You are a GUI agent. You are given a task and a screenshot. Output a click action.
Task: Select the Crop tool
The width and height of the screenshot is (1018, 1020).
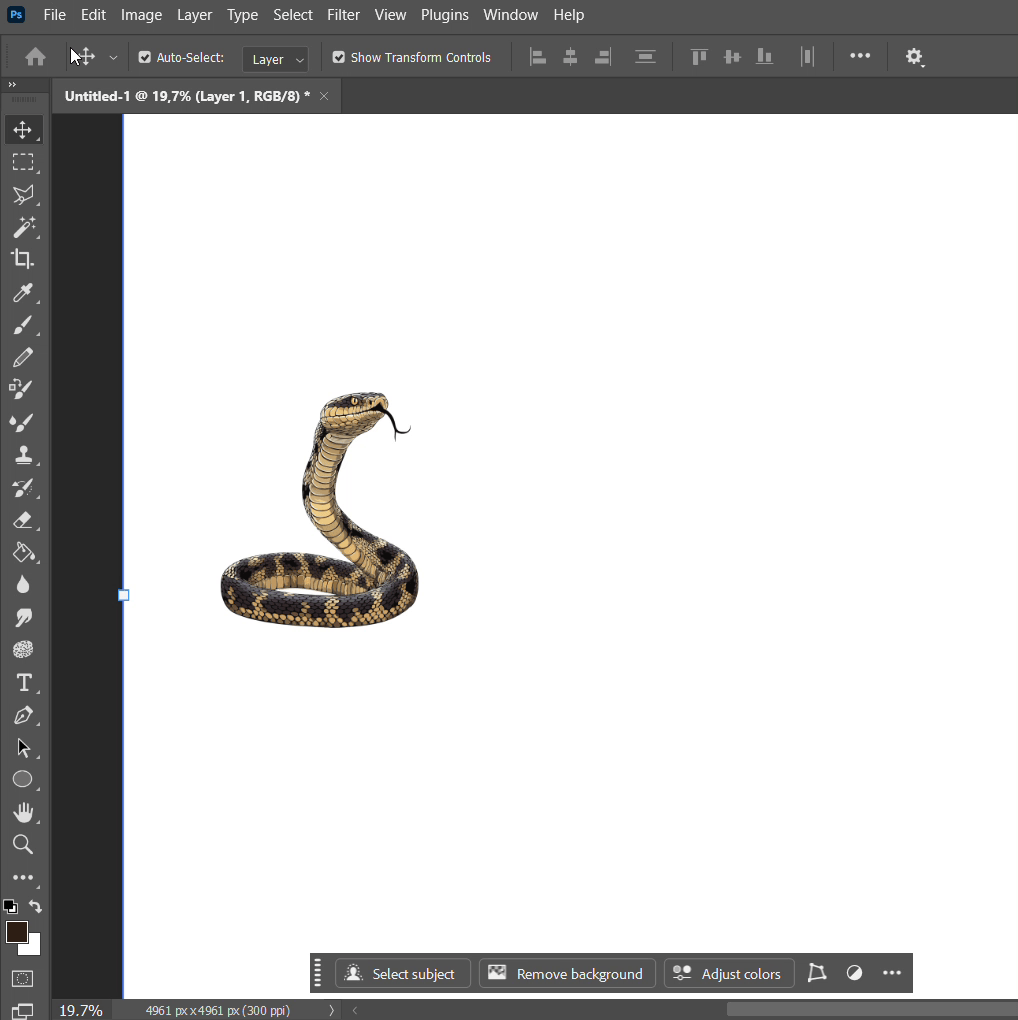point(22,260)
